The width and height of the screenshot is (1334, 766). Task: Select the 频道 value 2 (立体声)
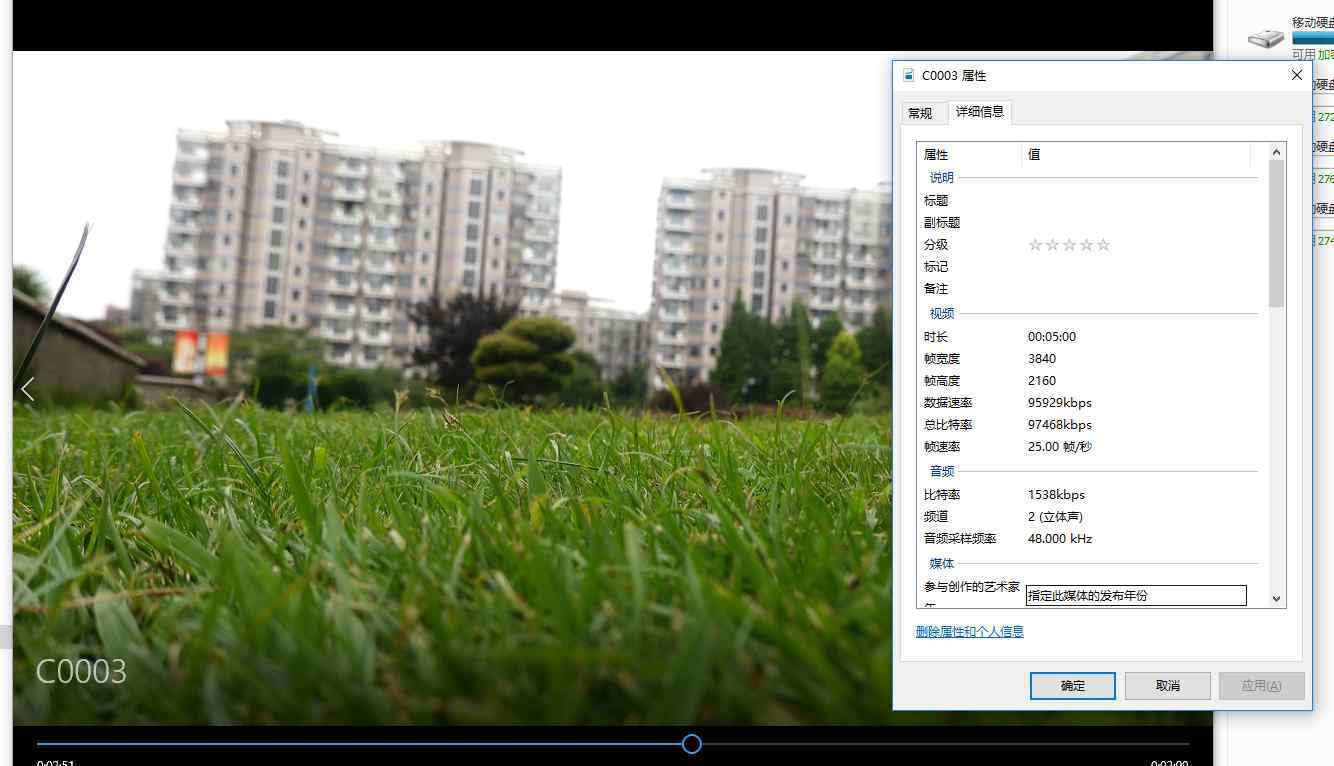(x=1055, y=517)
